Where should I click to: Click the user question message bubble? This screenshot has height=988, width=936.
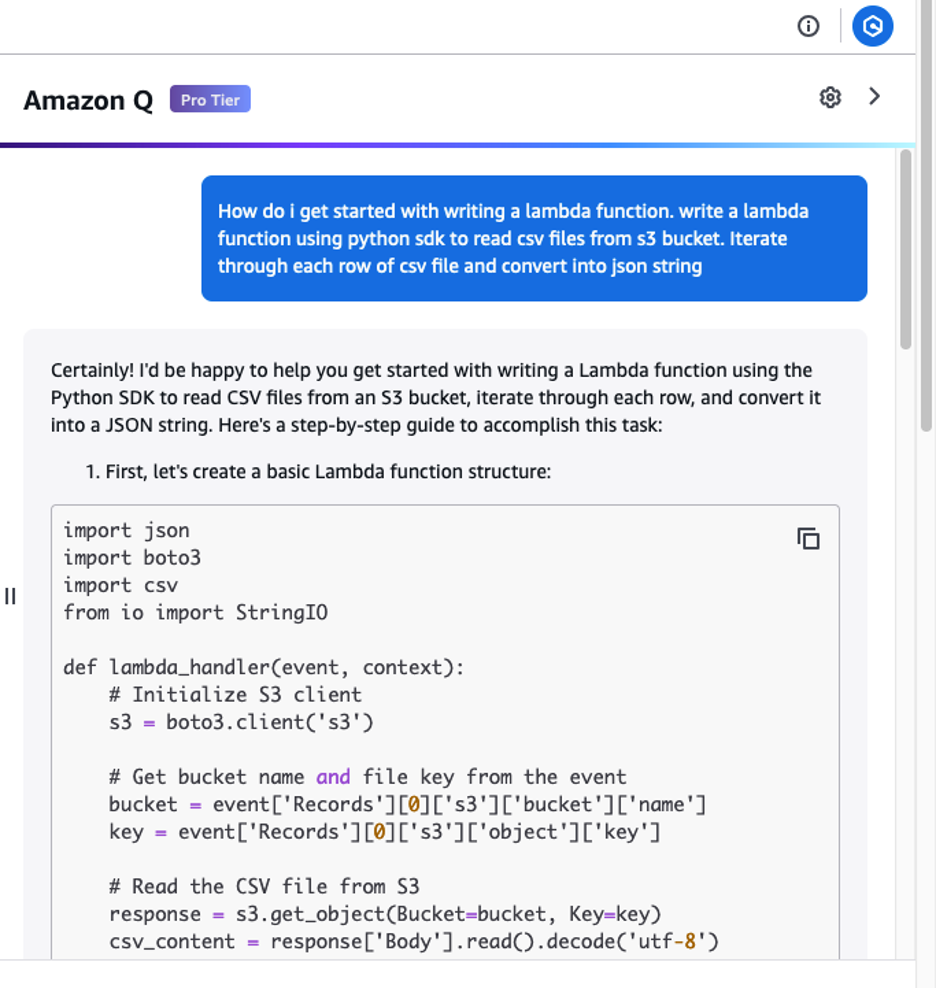[x=533, y=238]
